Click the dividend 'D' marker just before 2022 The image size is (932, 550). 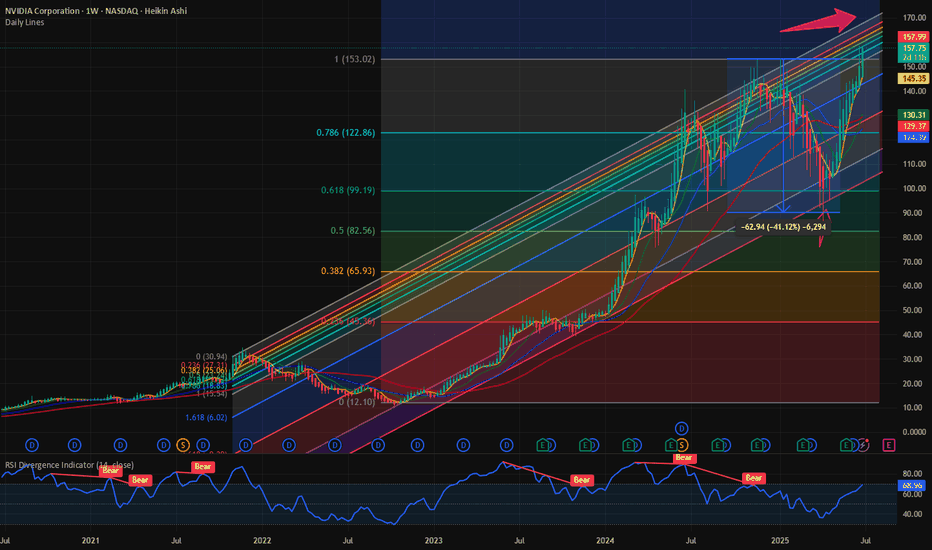pos(245,445)
